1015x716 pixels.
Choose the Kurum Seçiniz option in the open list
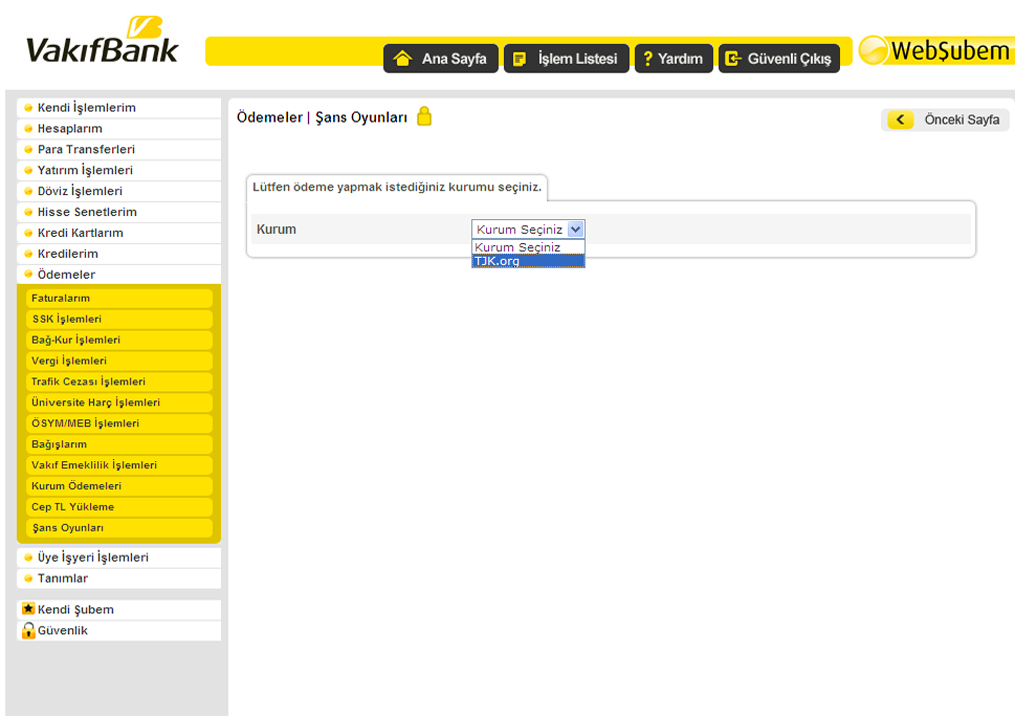[x=528, y=247]
